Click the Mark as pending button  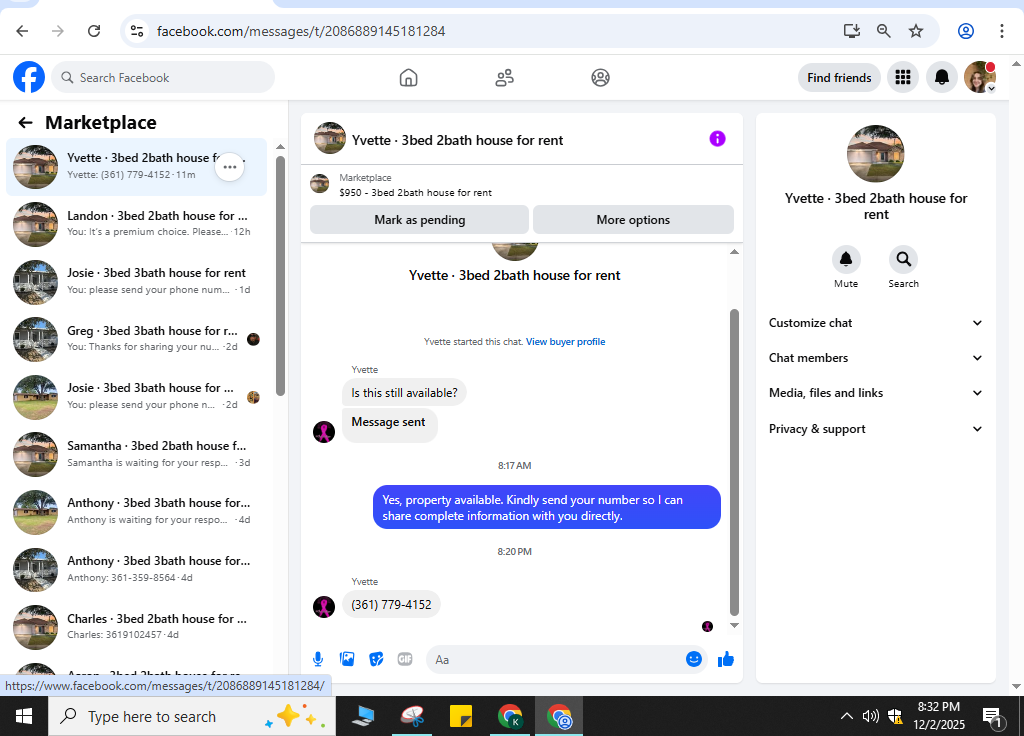tap(419, 219)
